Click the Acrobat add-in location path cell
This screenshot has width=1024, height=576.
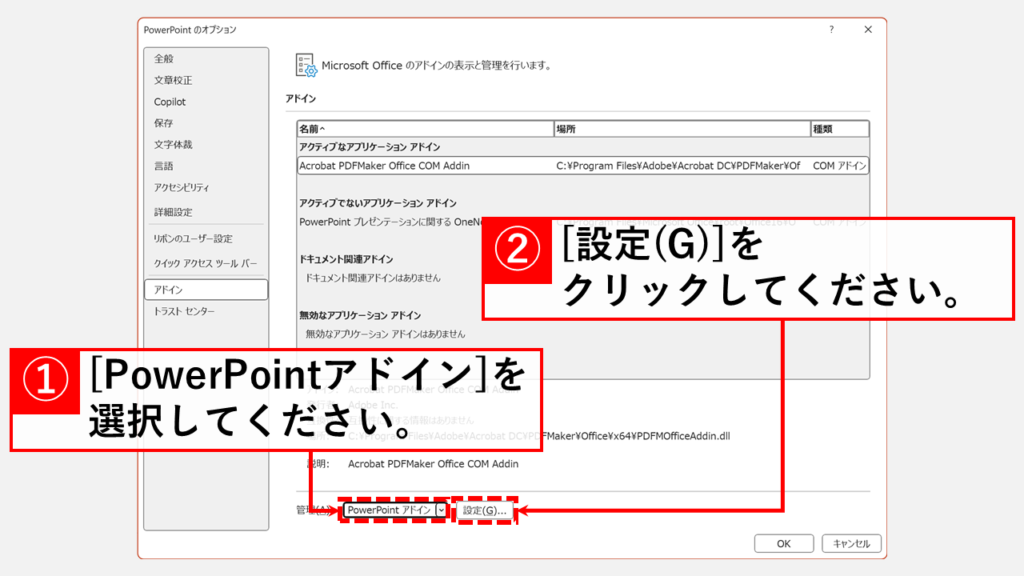[x=678, y=166]
